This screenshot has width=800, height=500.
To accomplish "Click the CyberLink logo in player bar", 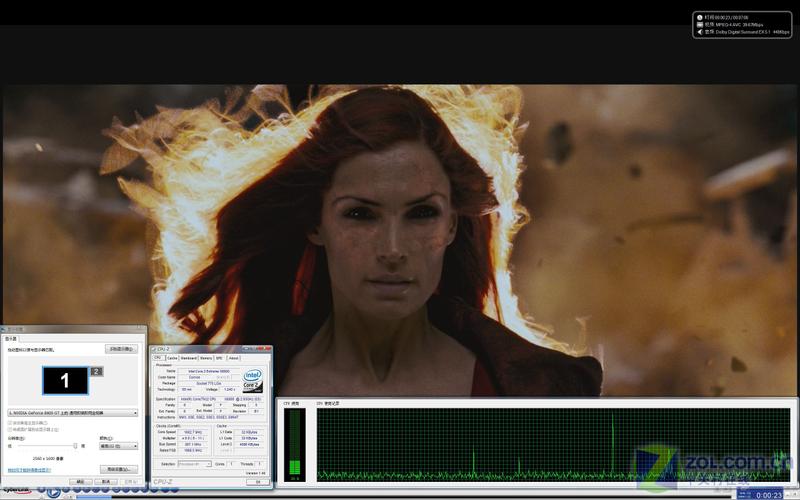I will [17, 490].
